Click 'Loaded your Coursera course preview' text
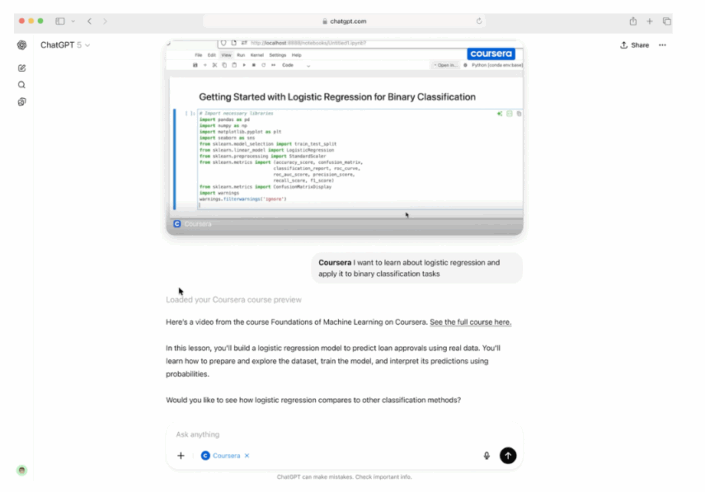This screenshot has width=705, height=492. point(233,300)
